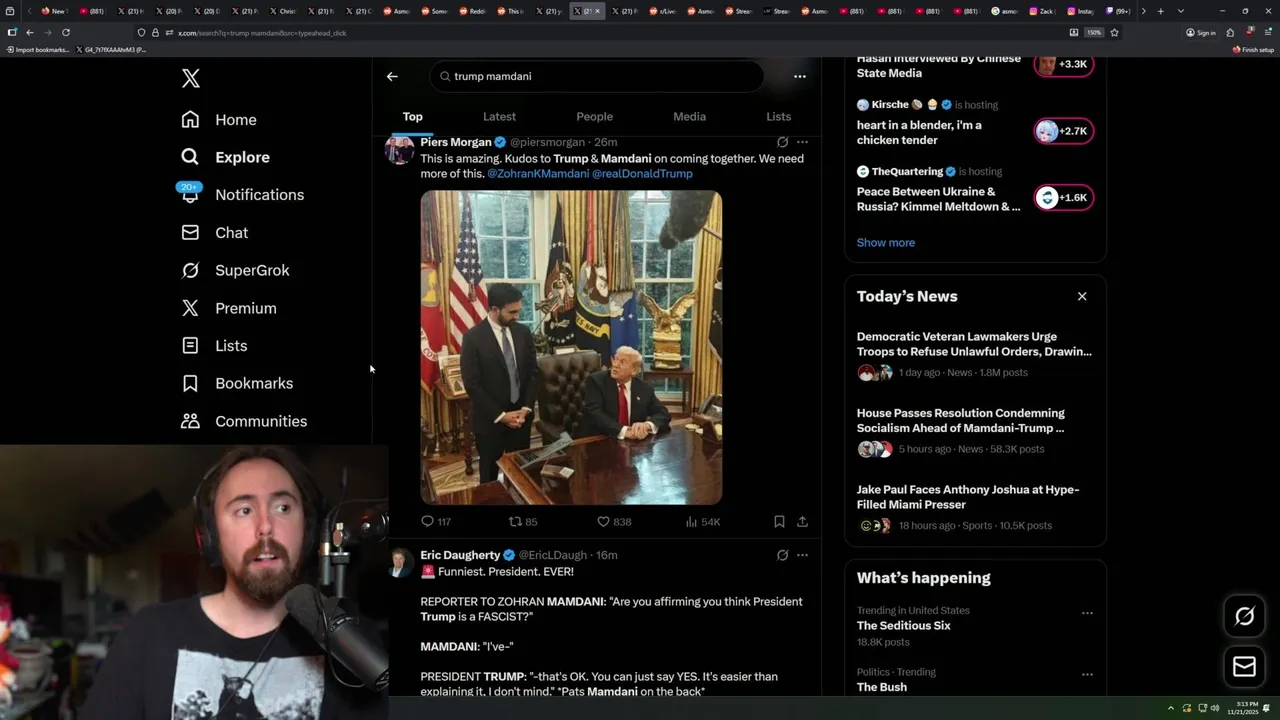Open the floating messages envelope button
This screenshot has height=720, width=1280.
[1245, 667]
